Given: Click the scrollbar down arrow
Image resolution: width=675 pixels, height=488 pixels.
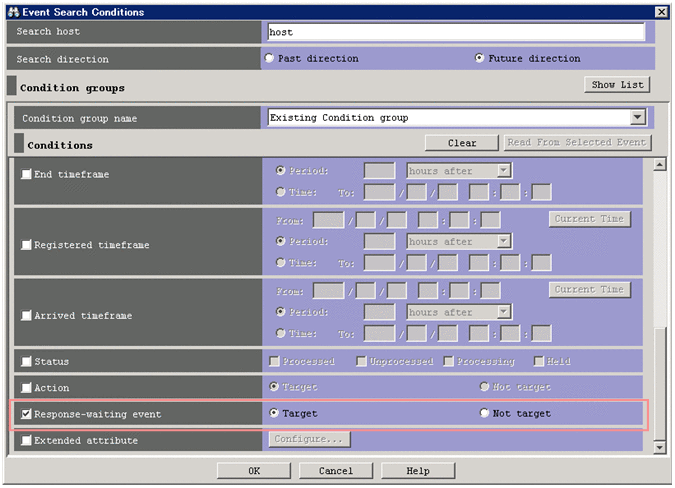Looking at the screenshot, I should pyautogui.click(x=659, y=446).
